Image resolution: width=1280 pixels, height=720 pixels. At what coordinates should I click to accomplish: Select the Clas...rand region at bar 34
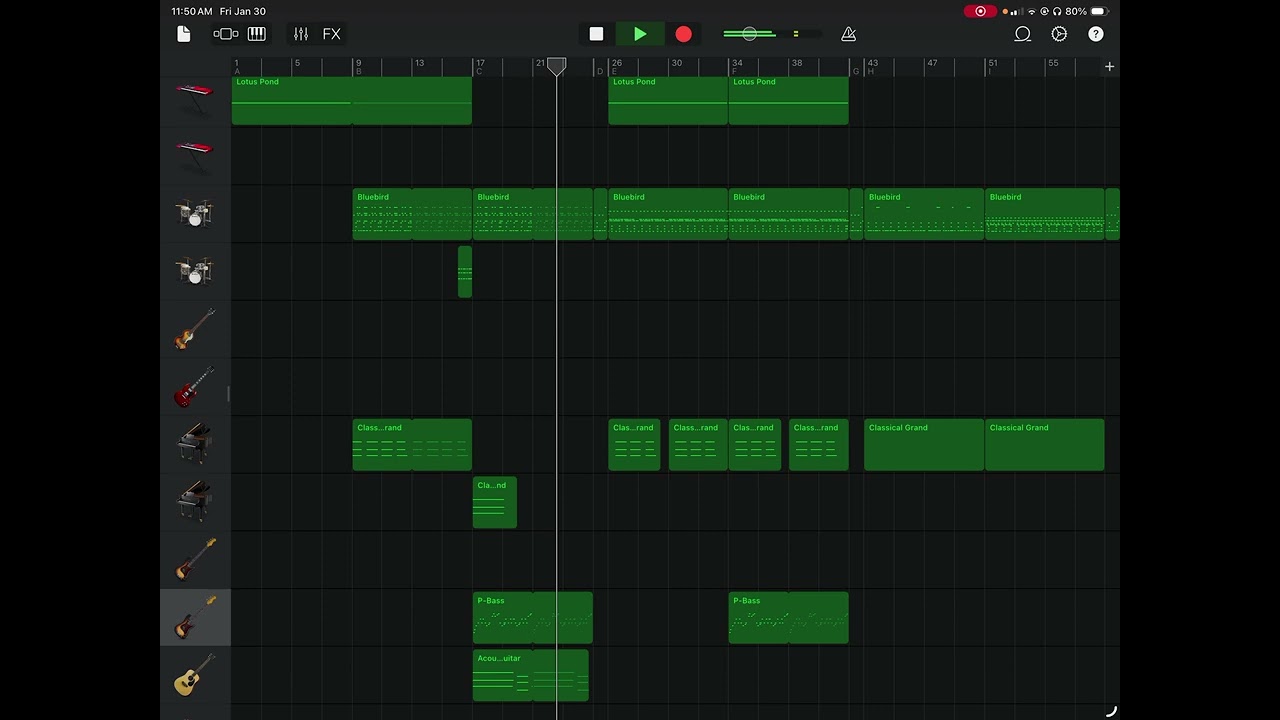click(755, 445)
